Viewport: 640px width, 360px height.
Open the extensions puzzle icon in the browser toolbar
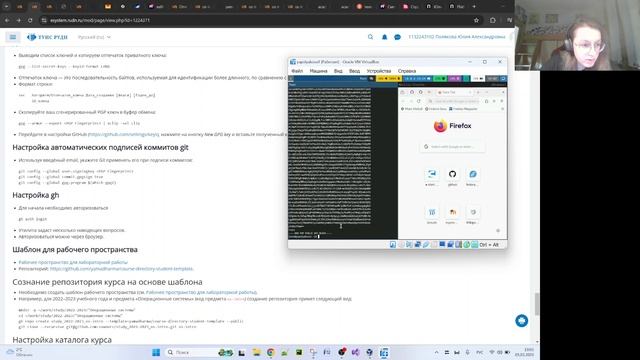tap(493, 20)
